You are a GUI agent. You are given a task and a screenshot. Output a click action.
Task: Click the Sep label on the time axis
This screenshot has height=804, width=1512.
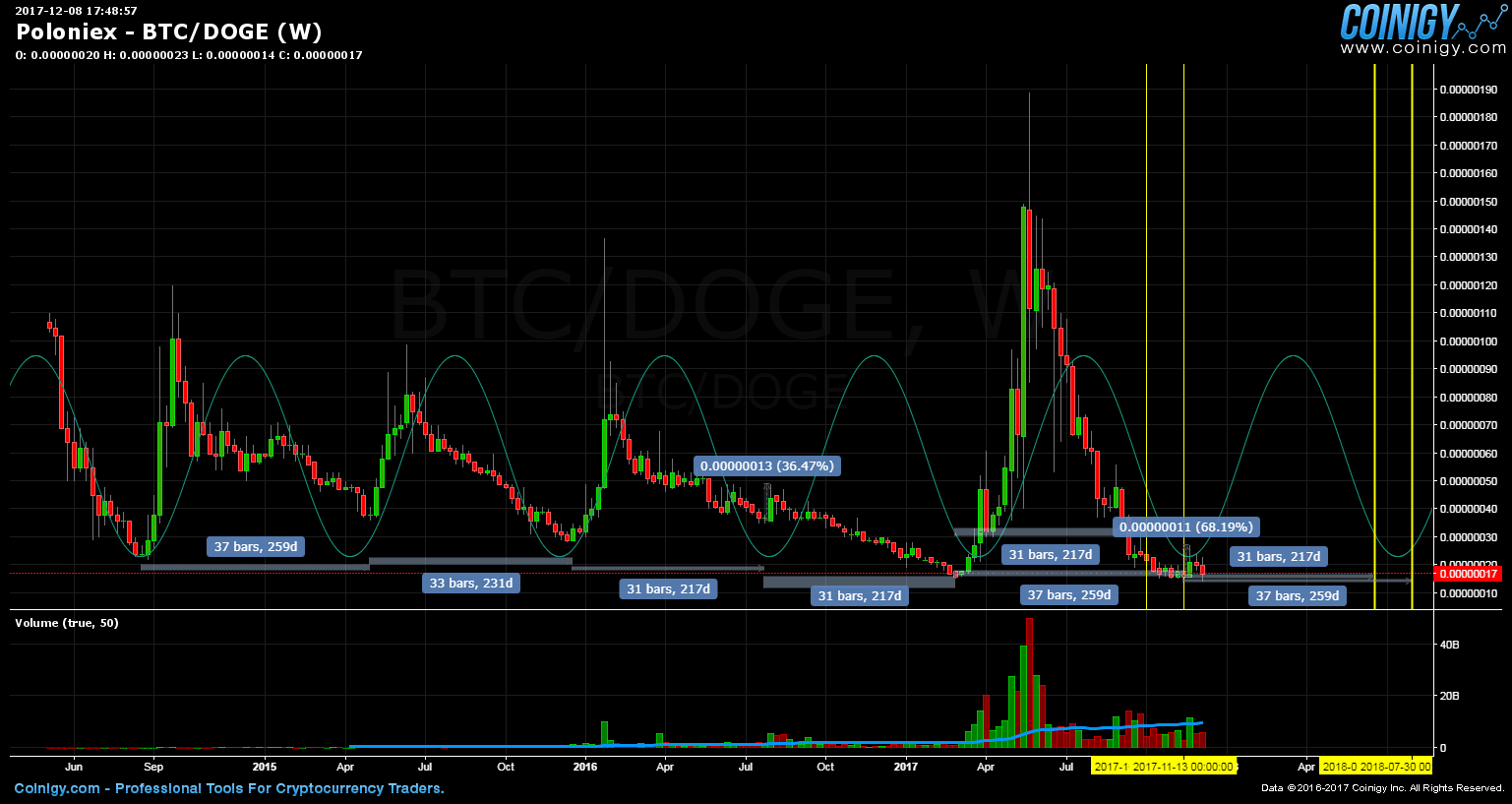pyautogui.click(x=153, y=767)
